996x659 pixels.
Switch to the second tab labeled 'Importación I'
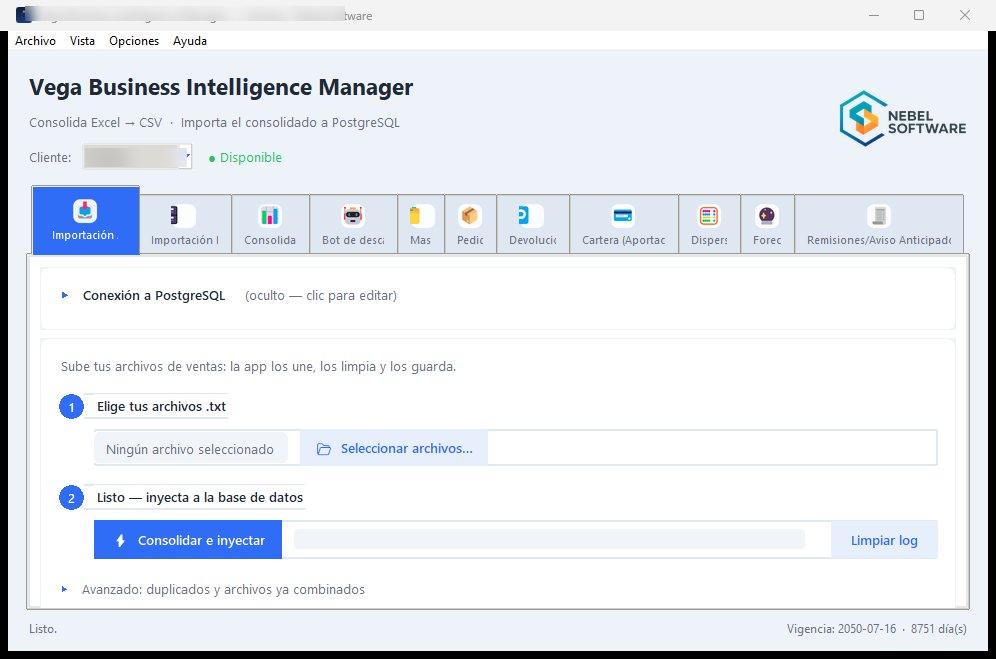185,224
